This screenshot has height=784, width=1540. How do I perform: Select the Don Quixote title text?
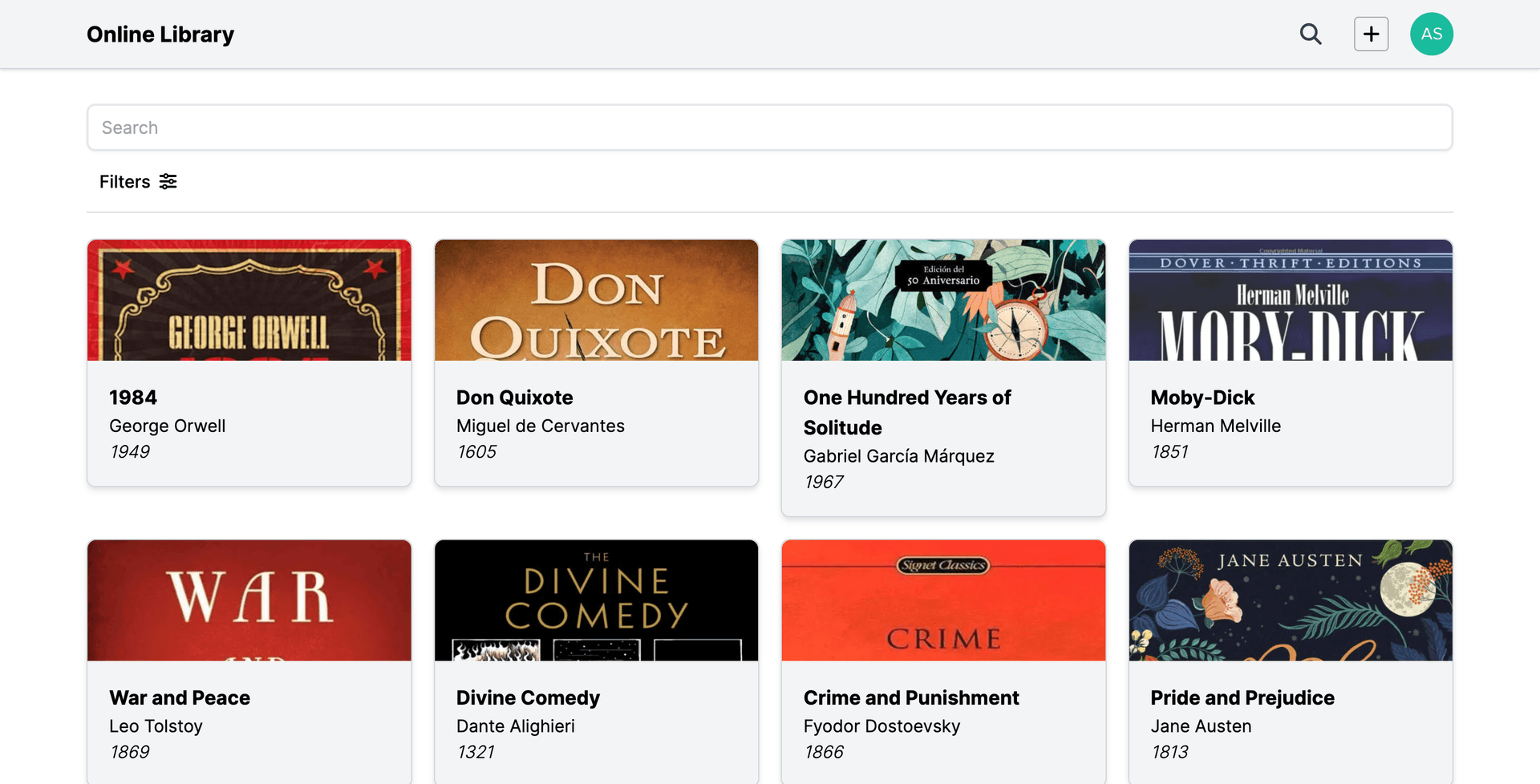coord(515,398)
